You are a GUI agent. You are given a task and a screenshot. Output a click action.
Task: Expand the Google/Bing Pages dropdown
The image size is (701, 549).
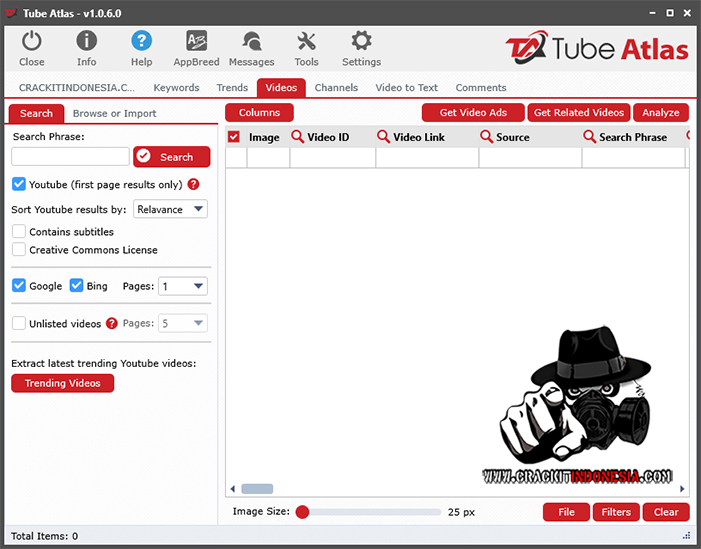pos(183,286)
